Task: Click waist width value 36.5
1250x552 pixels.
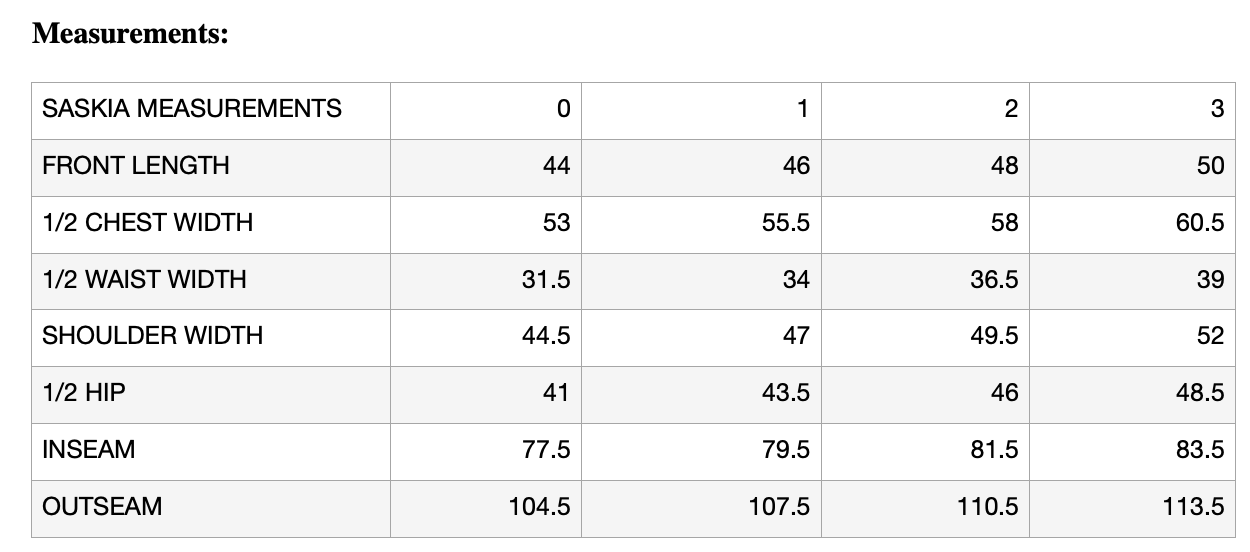Action: 994,280
